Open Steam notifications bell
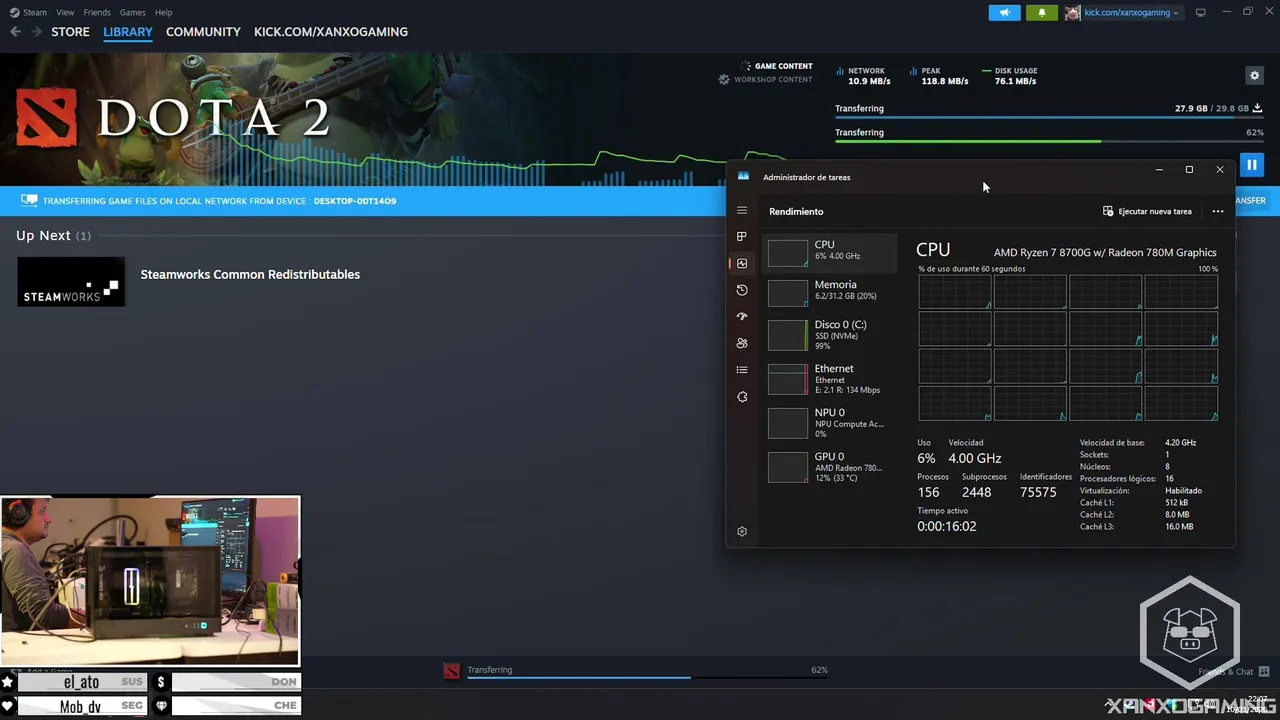The image size is (1280, 720). [1041, 13]
